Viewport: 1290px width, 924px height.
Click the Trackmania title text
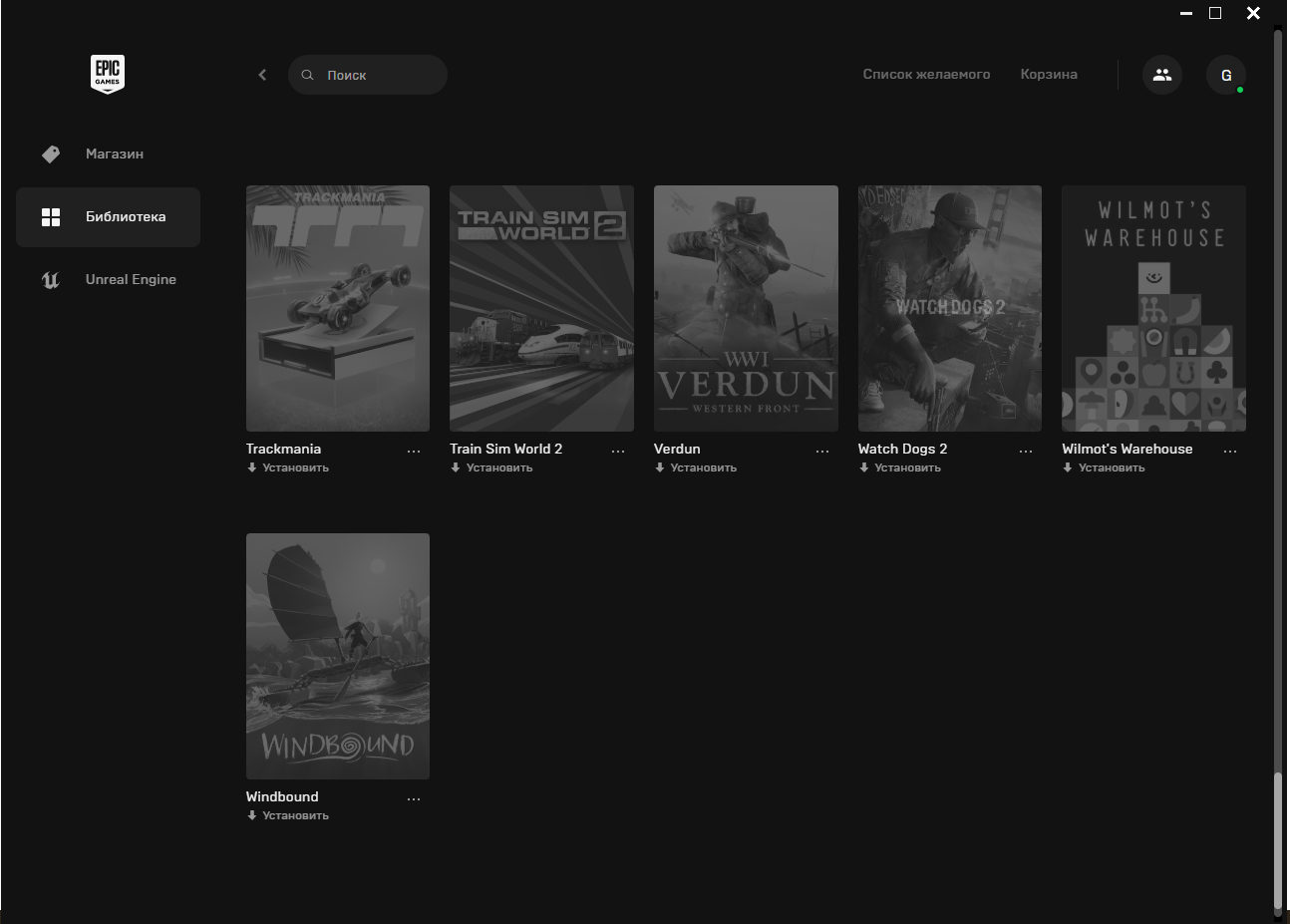point(283,449)
